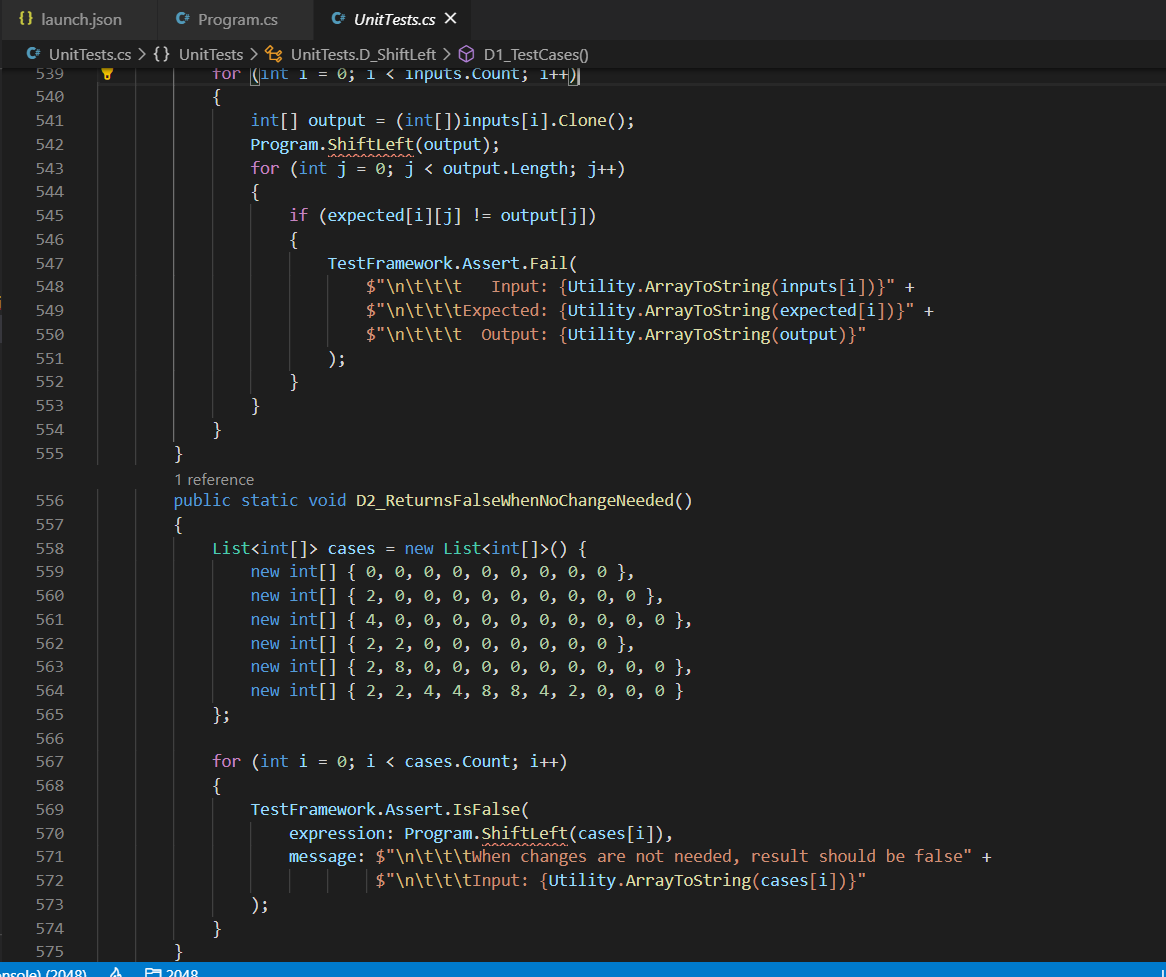
Task: Switch to the launch.json tab
Action: point(81,19)
